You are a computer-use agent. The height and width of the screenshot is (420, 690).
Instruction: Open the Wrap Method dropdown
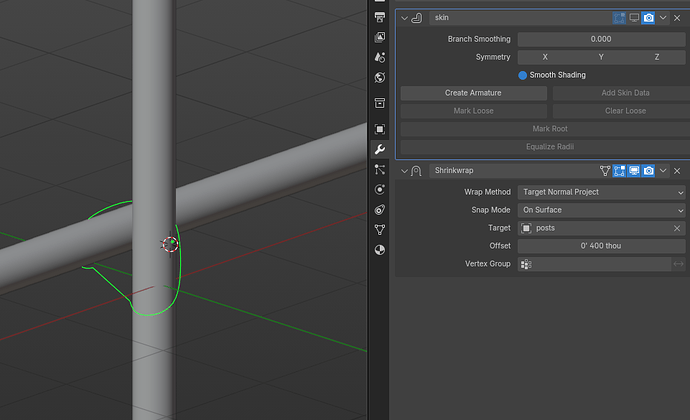(602, 192)
